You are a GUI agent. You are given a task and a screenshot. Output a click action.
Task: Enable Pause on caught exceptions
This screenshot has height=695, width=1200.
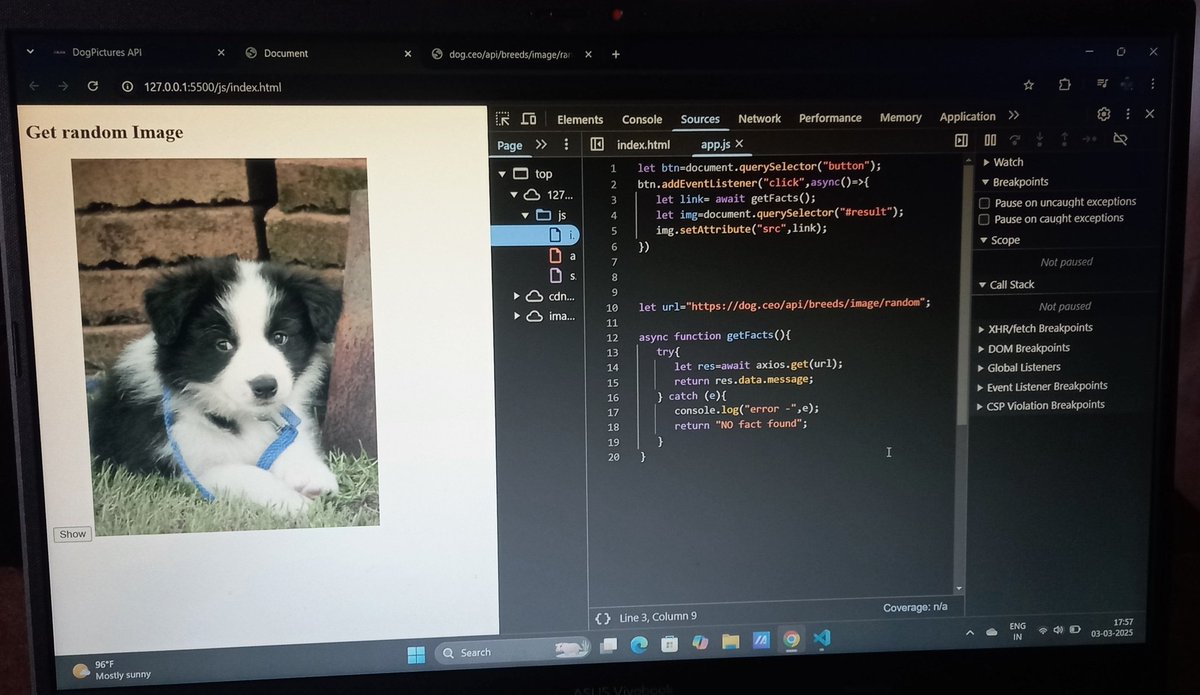pos(984,219)
